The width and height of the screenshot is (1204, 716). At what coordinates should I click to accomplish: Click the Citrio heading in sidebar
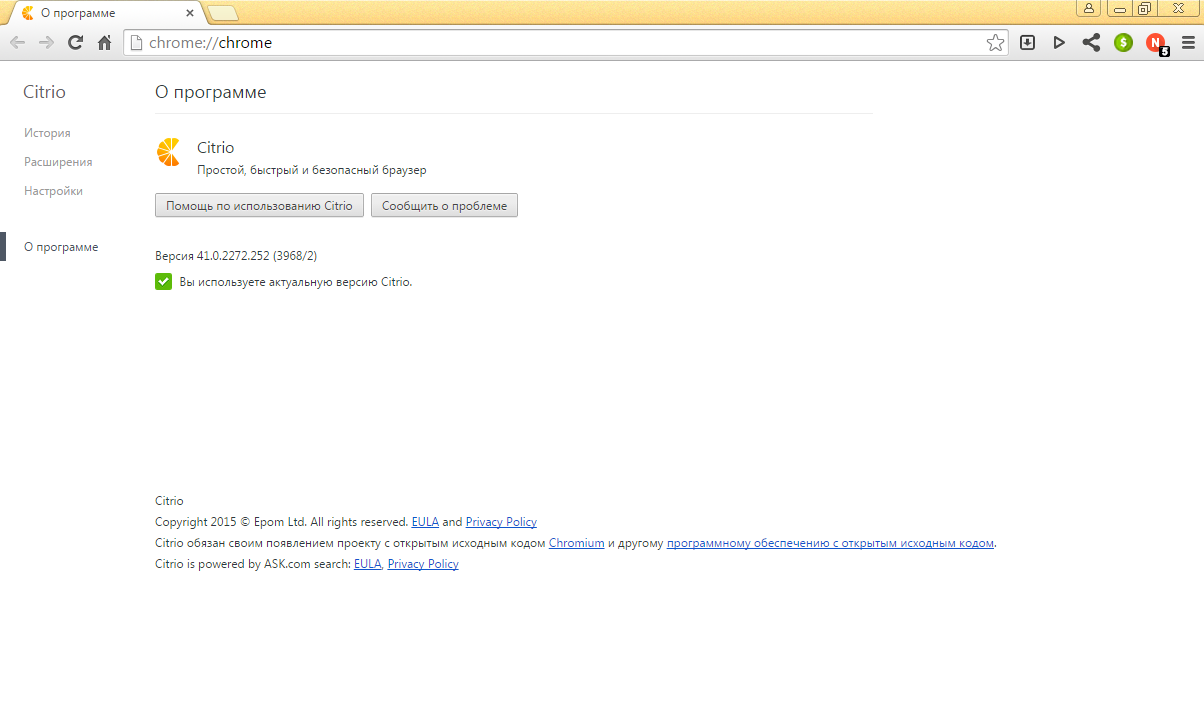coord(44,92)
